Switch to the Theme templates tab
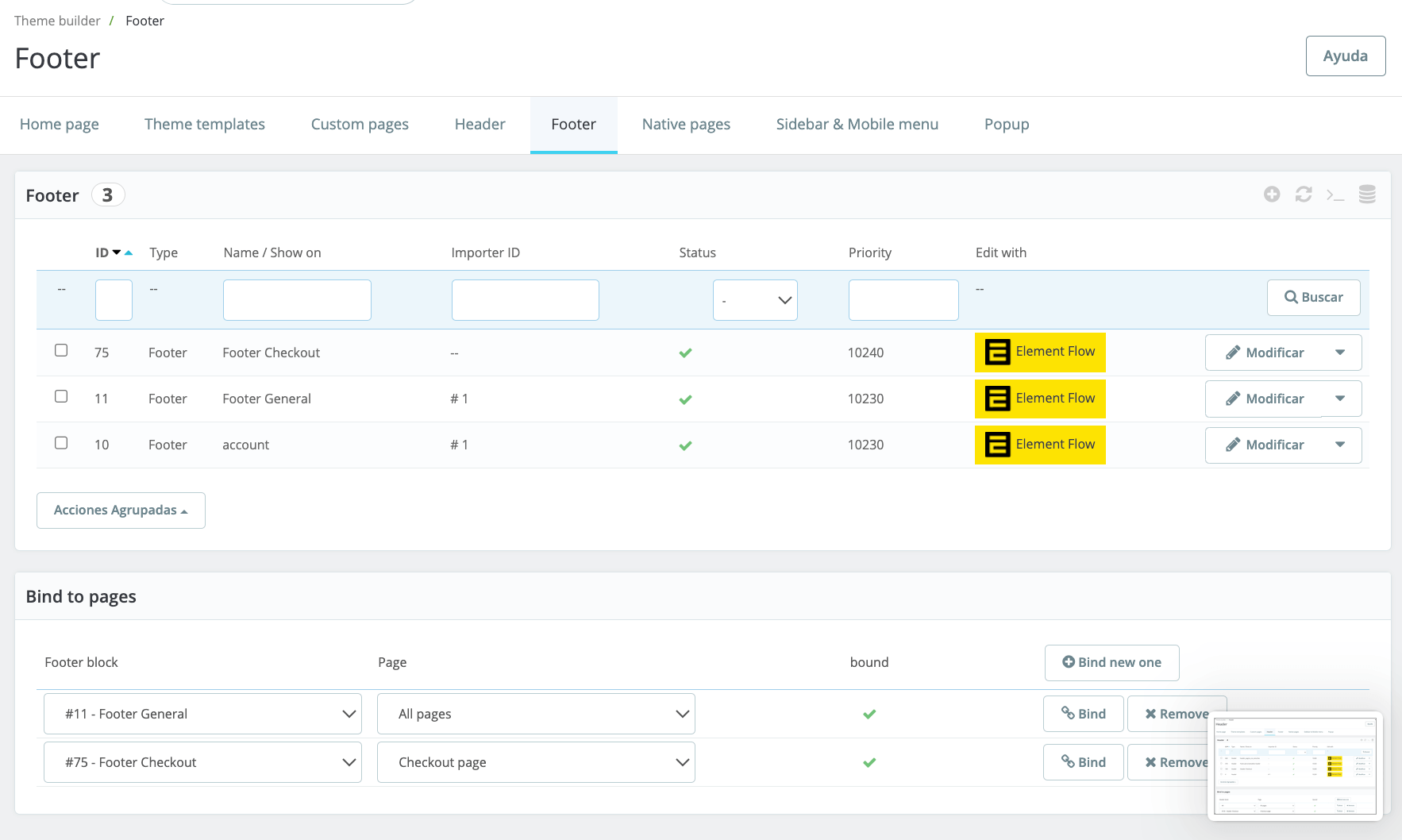The width and height of the screenshot is (1402, 840). pos(205,125)
